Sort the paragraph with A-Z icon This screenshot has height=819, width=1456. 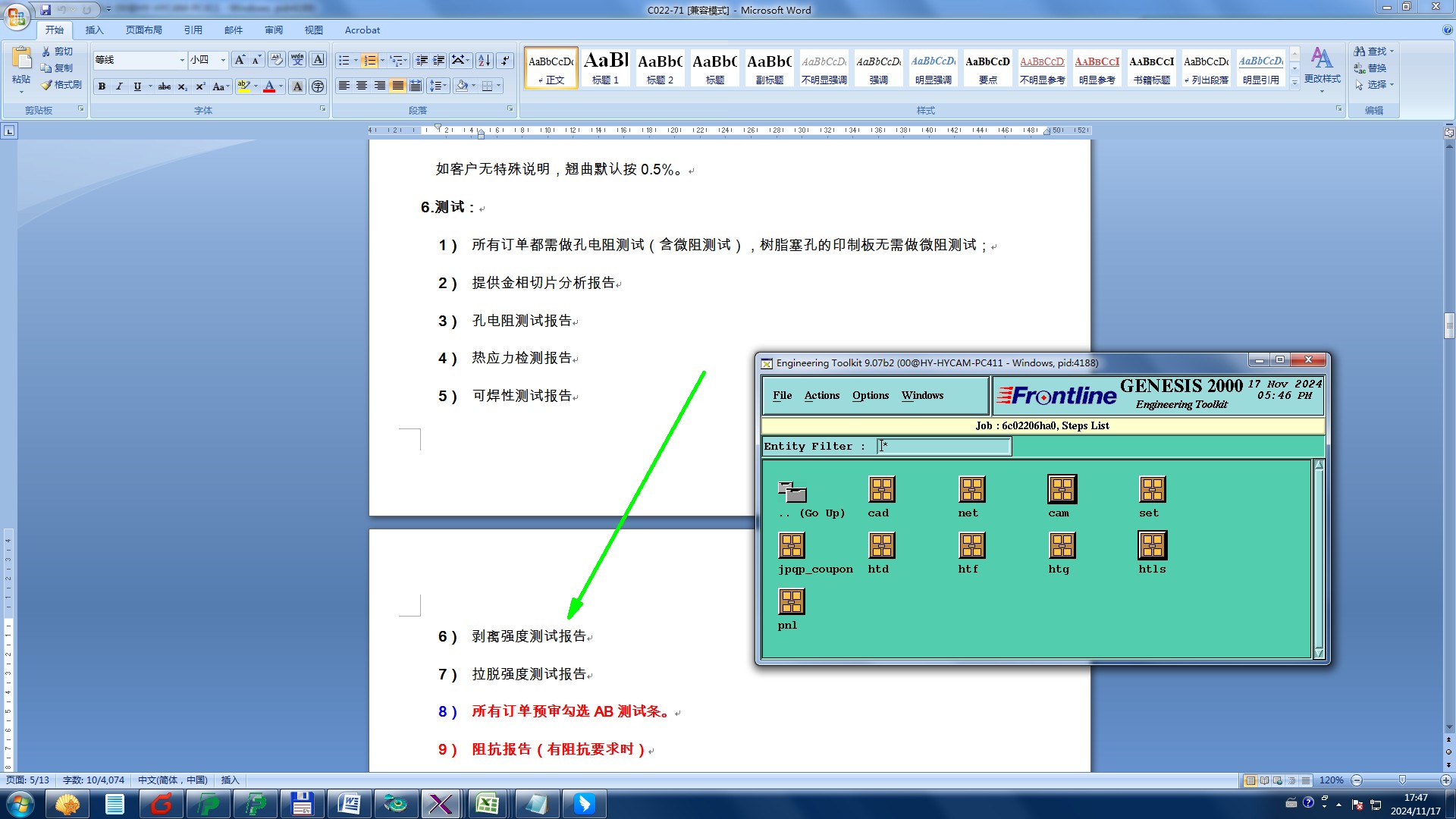tap(484, 61)
